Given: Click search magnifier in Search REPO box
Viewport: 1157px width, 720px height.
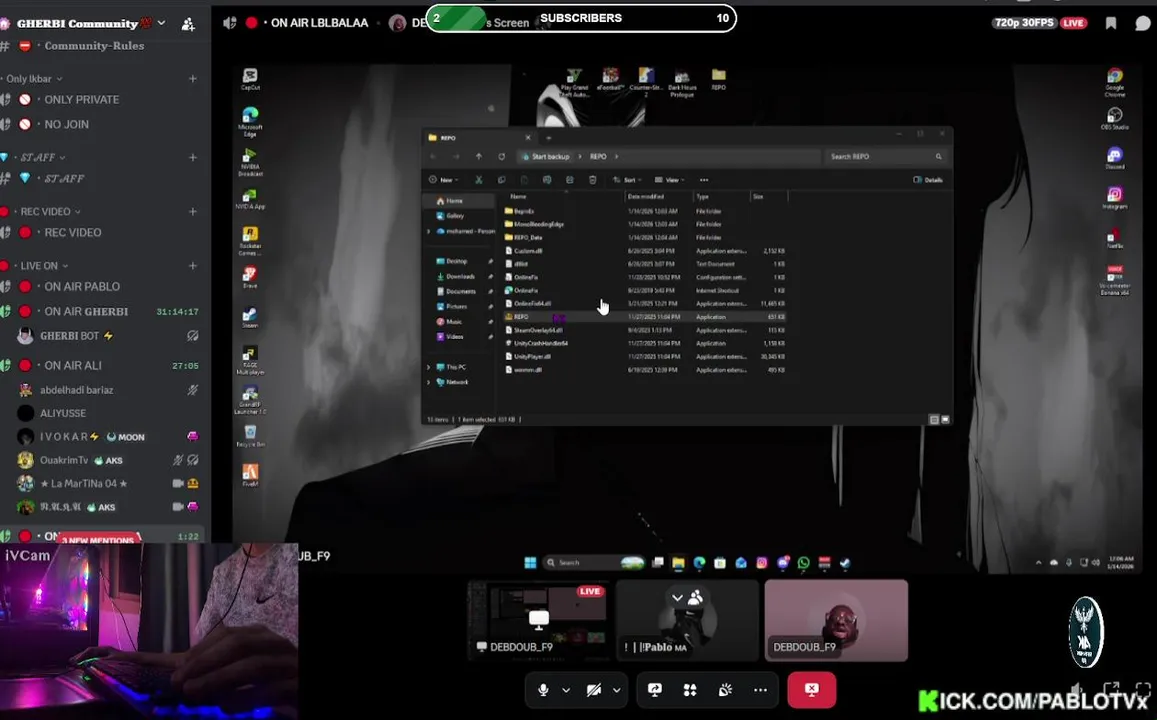Looking at the screenshot, I should [938, 156].
